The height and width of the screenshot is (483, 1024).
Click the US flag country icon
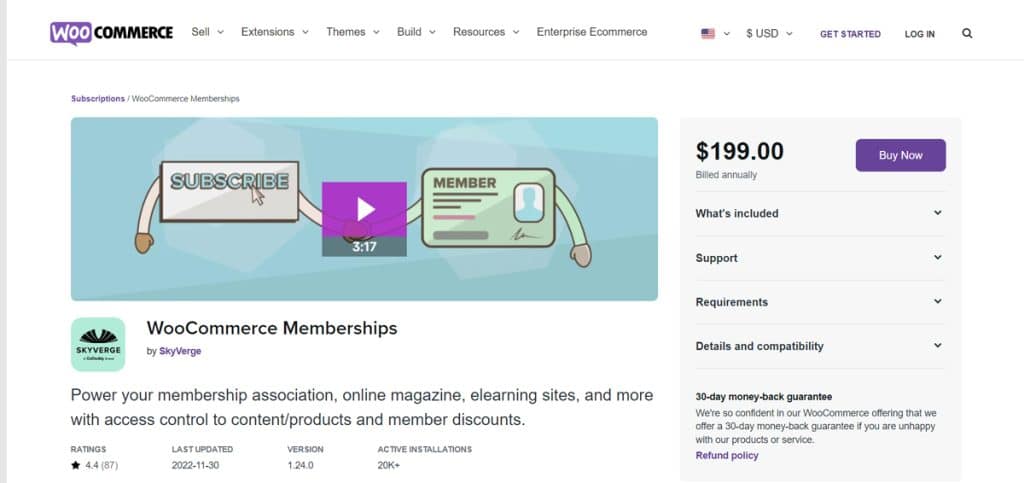click(708, 33)
